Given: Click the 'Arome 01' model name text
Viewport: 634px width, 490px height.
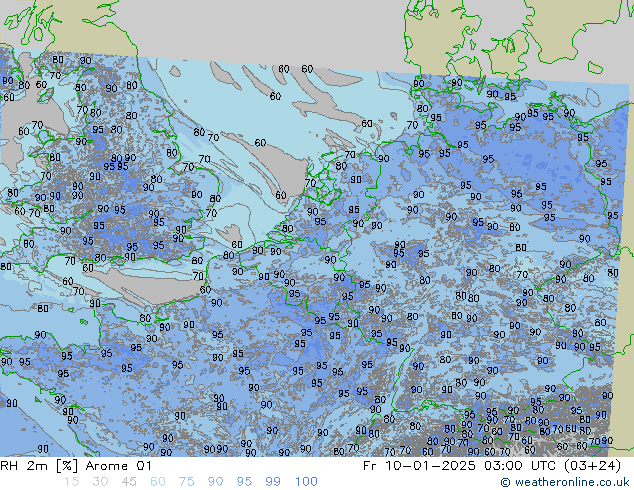Looking at the screenshot, I should [x=118, y=466].
